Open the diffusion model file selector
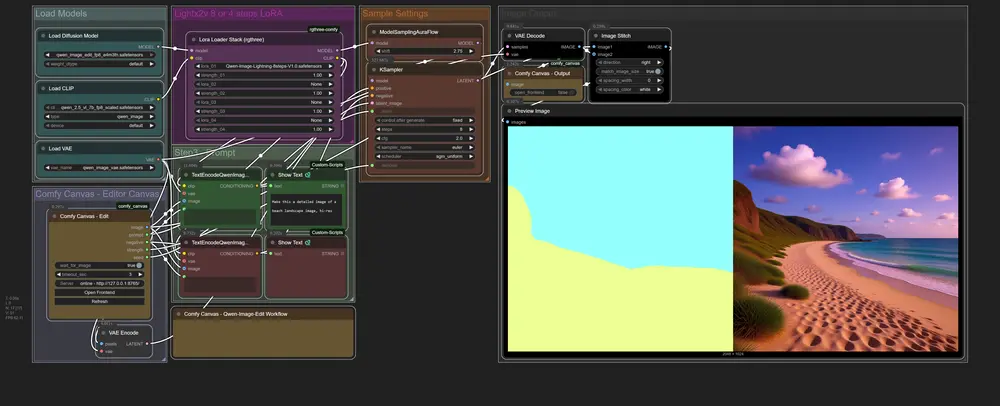Screen dimensions: 1000x406 (x=99, y=55)
